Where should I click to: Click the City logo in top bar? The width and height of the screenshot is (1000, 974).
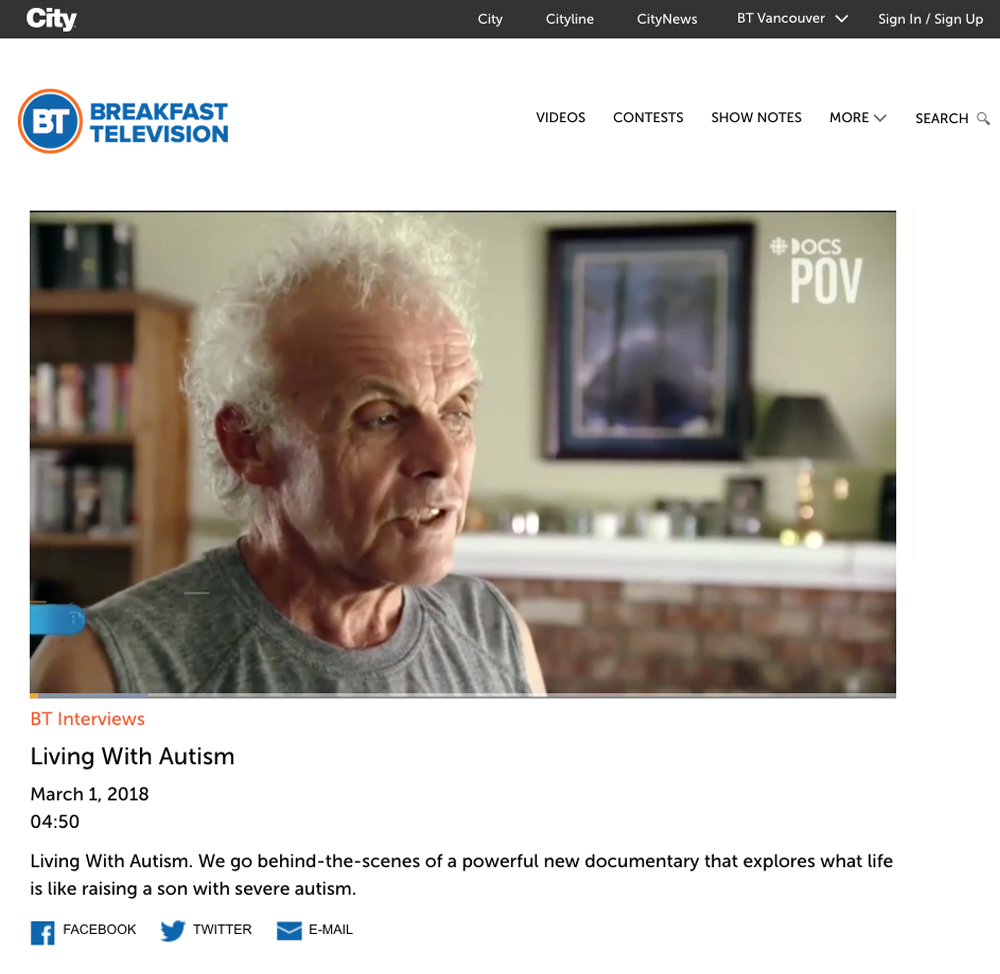[x=51, y=18]
